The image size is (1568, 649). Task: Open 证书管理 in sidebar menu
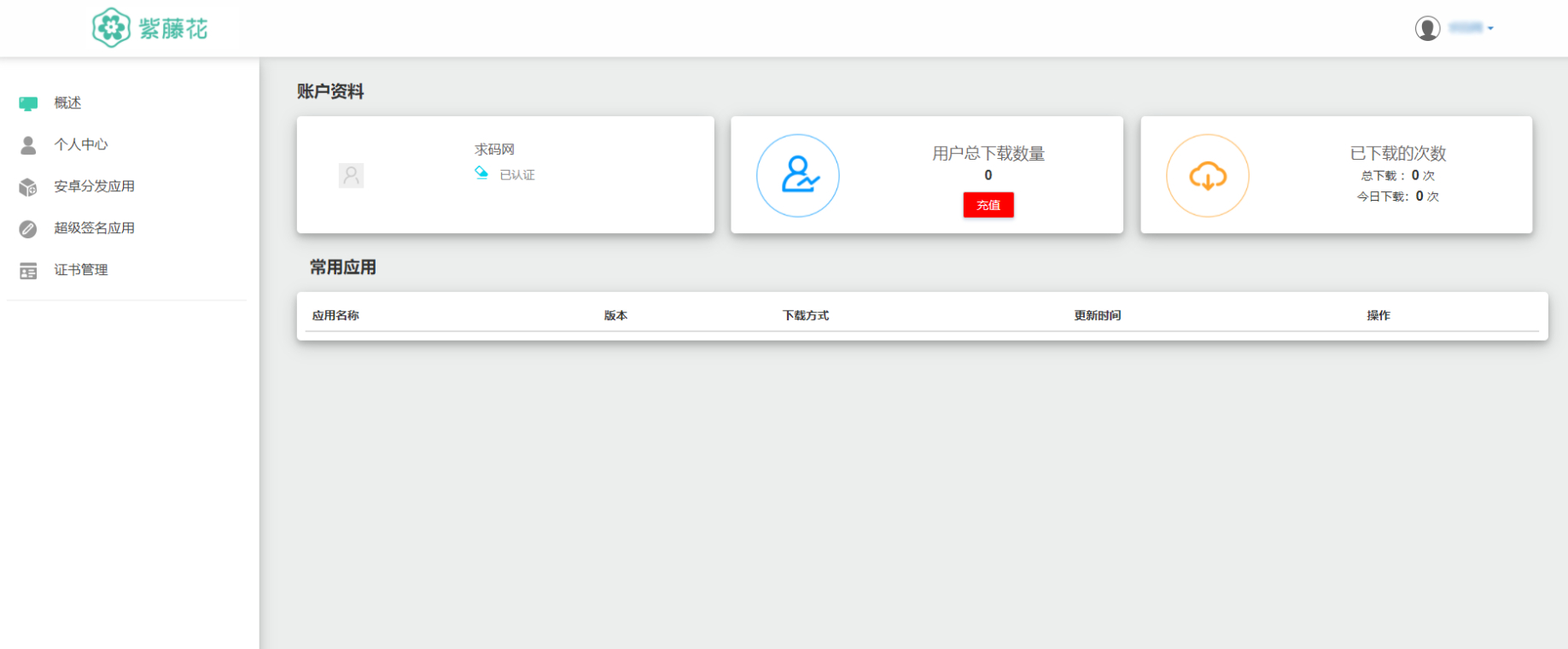click(x=81, y=270)
